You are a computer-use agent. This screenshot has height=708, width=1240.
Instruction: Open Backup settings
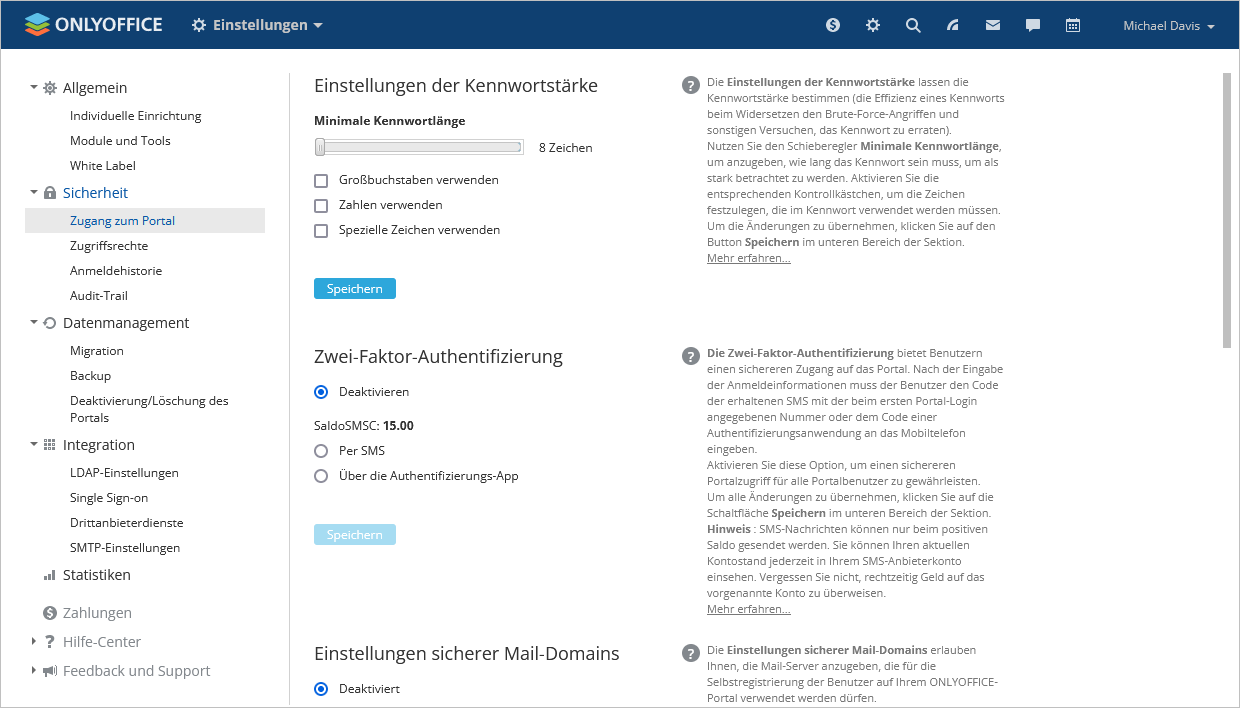coord(91,376)
